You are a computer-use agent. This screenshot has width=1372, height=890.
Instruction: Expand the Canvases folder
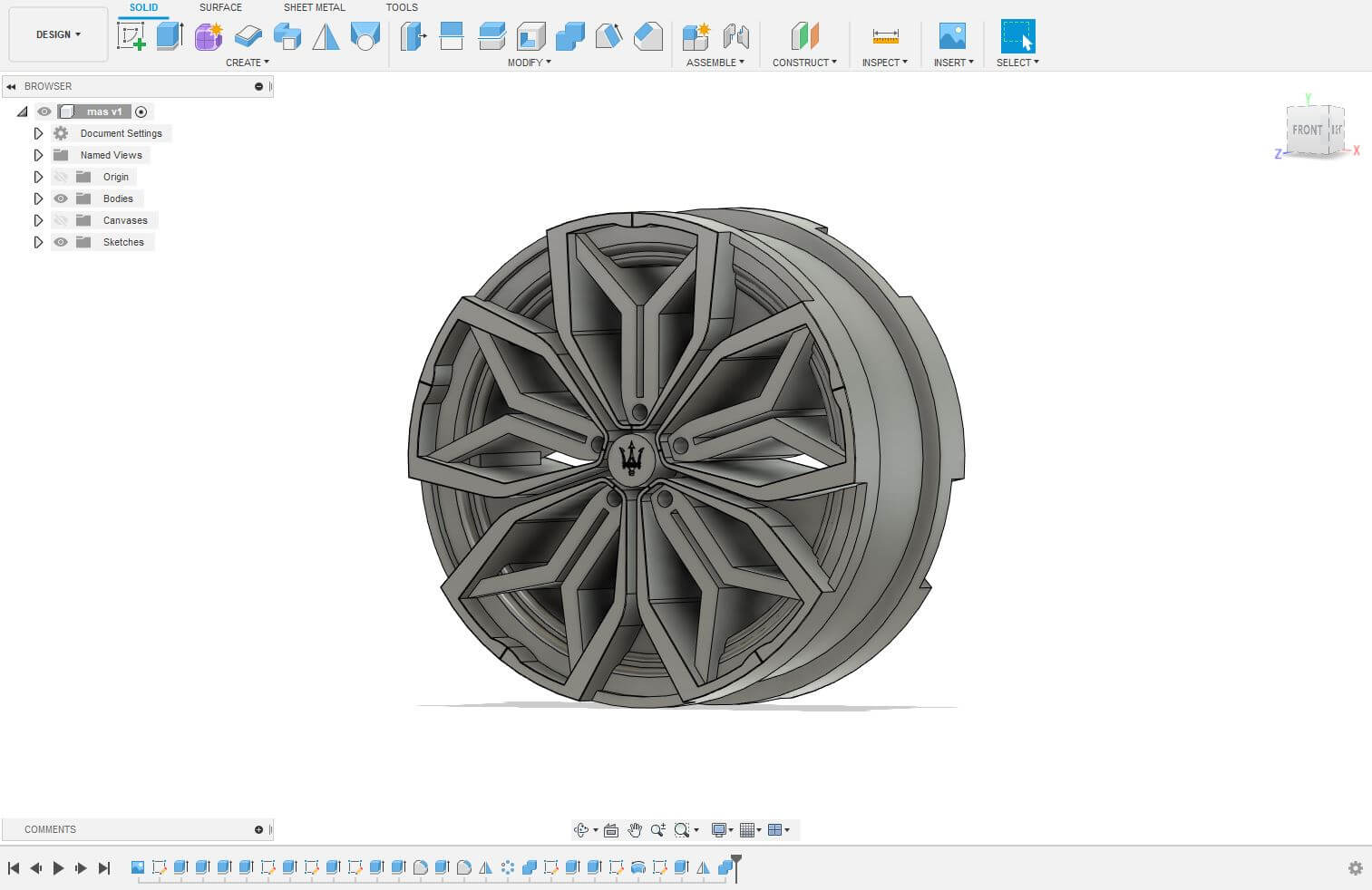point(38,220)
